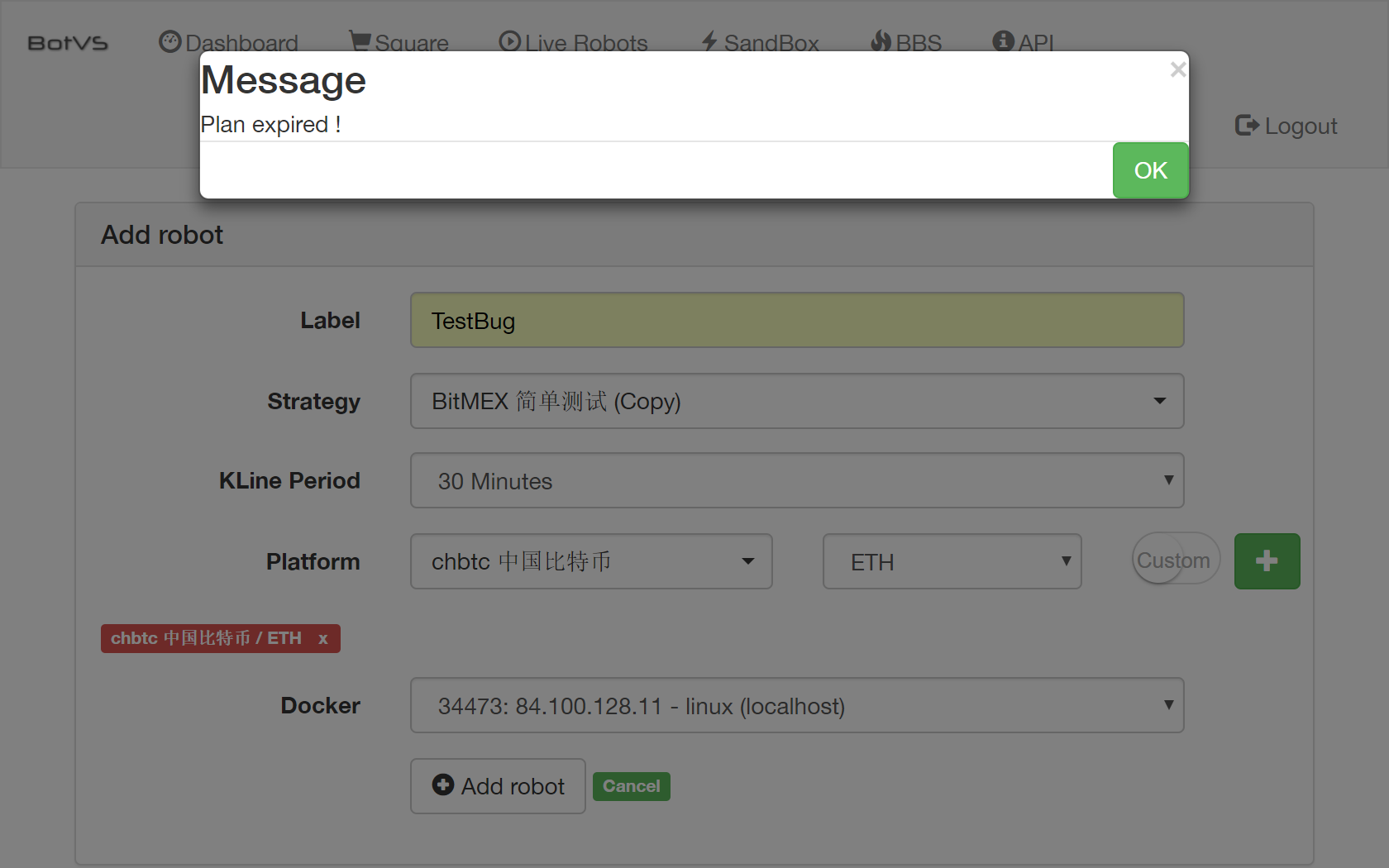The width and height of the screenshot is (1389, 868).
Task: Click the Logout link
Action: [1286, 126]
